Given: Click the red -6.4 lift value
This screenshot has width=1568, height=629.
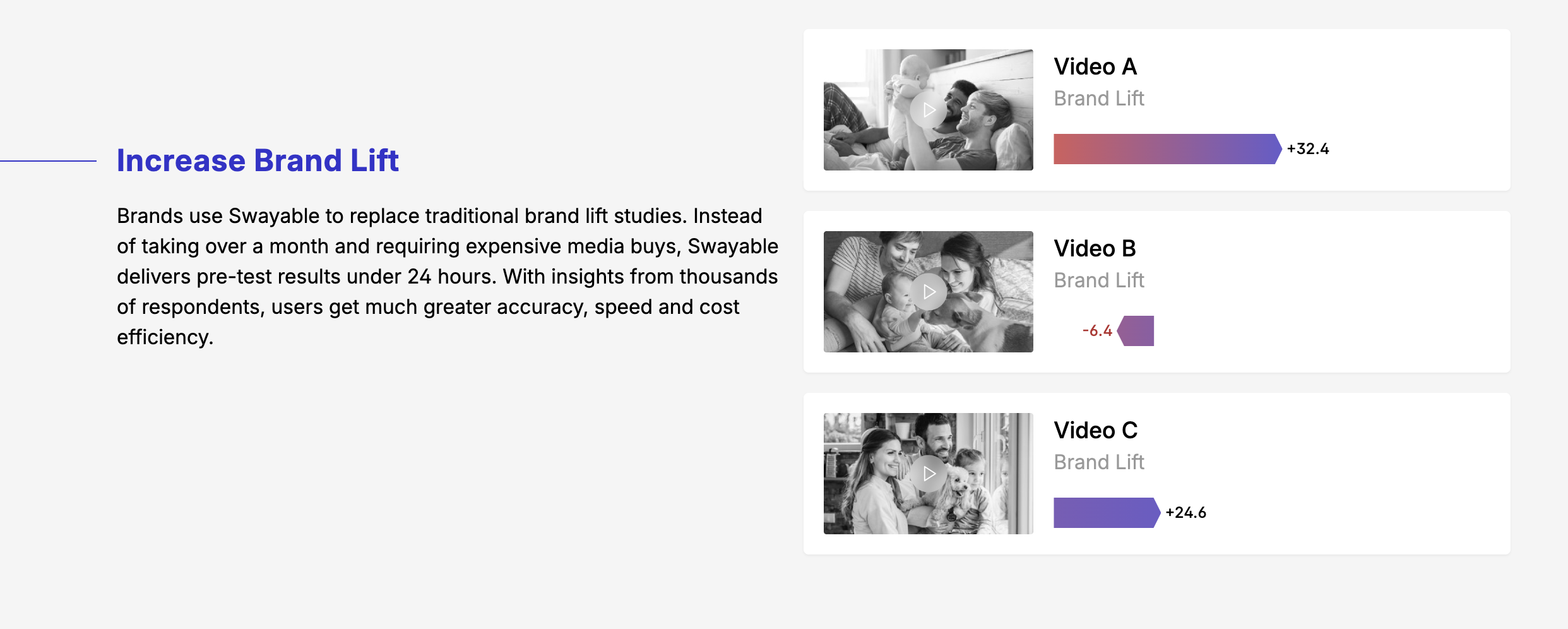Looking at the screenshot, I should (1097, 331).
